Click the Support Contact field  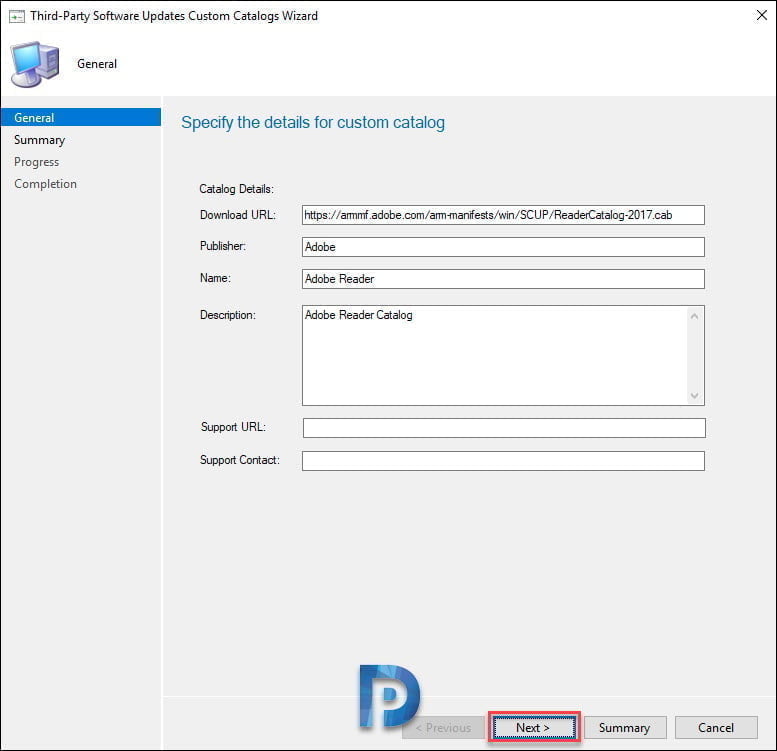[503, 461]
